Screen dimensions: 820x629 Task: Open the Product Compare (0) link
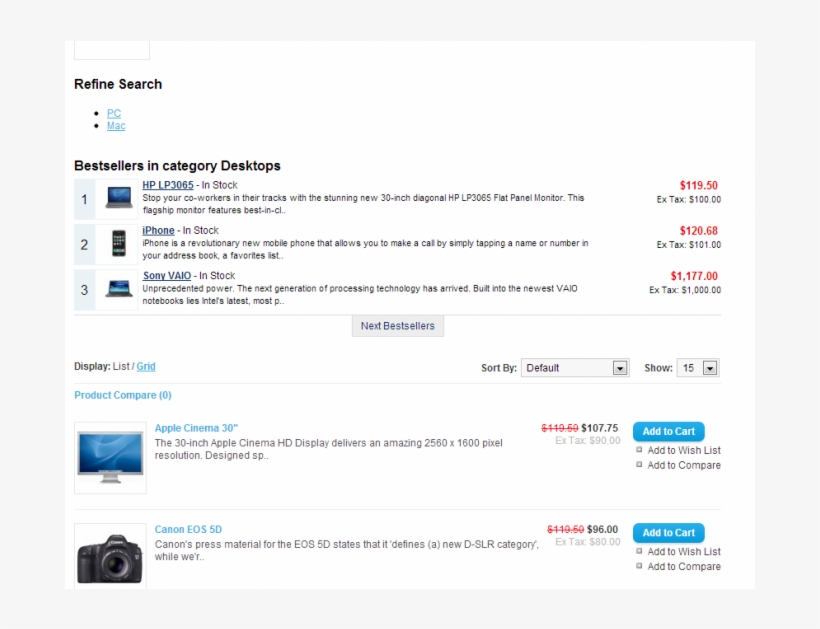123,395
